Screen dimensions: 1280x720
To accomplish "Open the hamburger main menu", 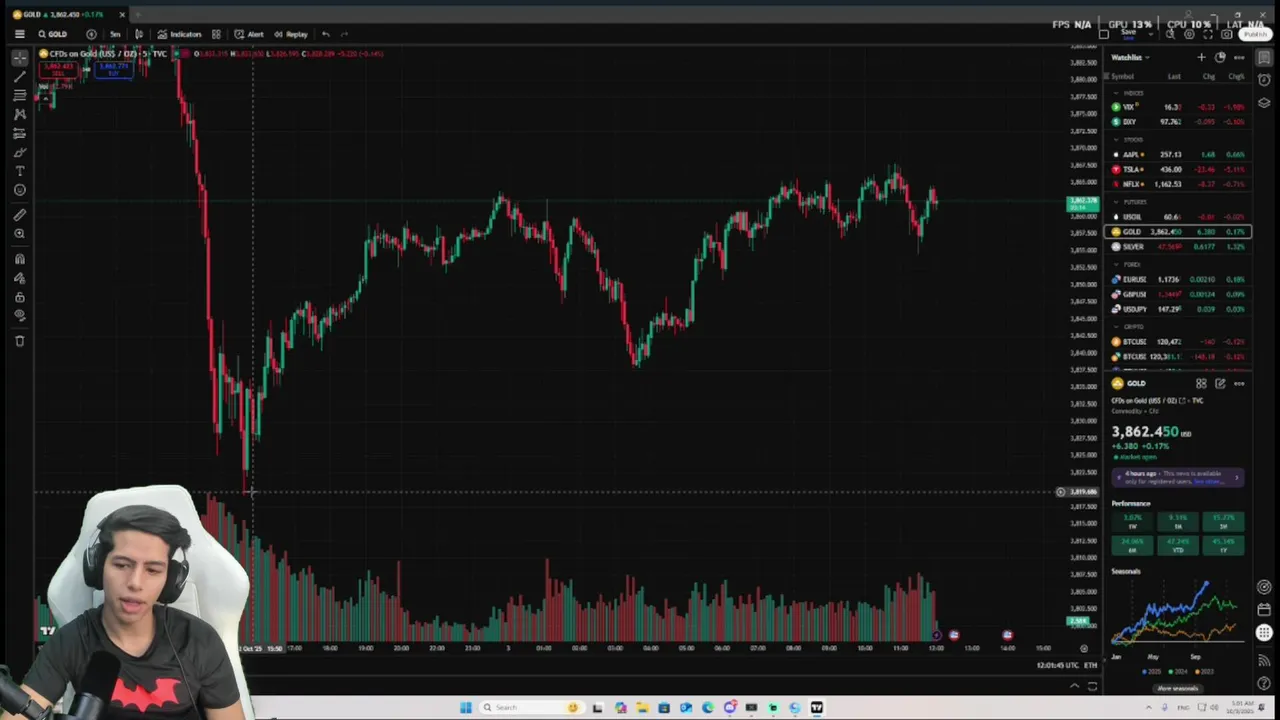I will pyautogui.click(x=19, y=34).
